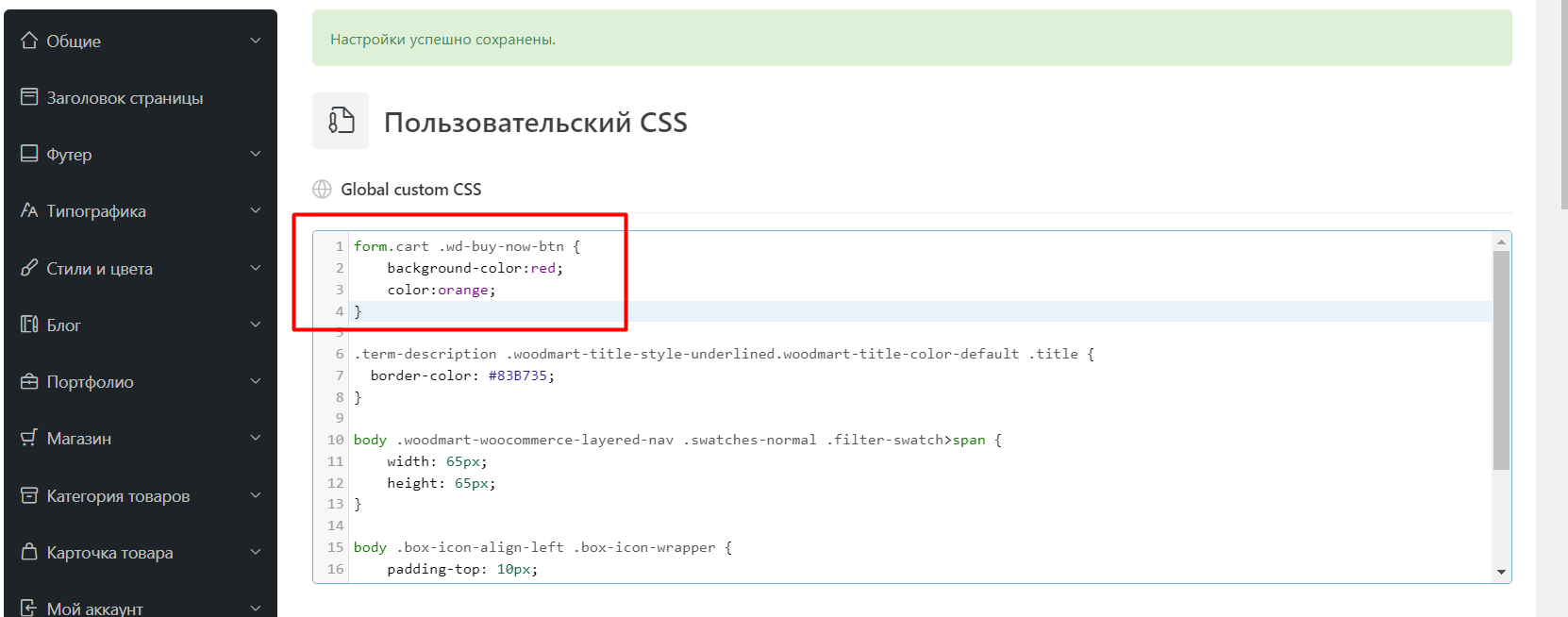The height and width of the screenshot is (617, 1568).
Task: Open the Категория товаров menu
Action: click(141, 495)
